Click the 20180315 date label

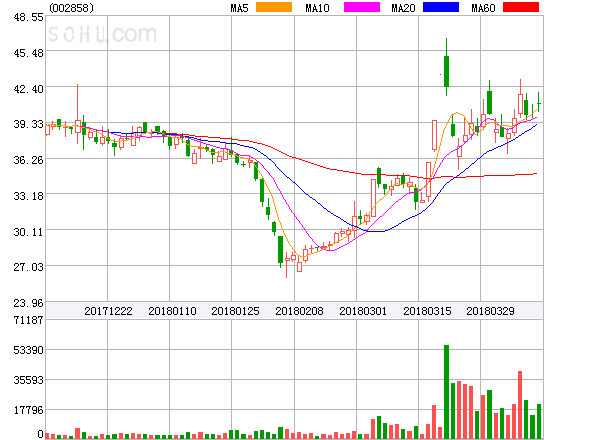(427, 311)
